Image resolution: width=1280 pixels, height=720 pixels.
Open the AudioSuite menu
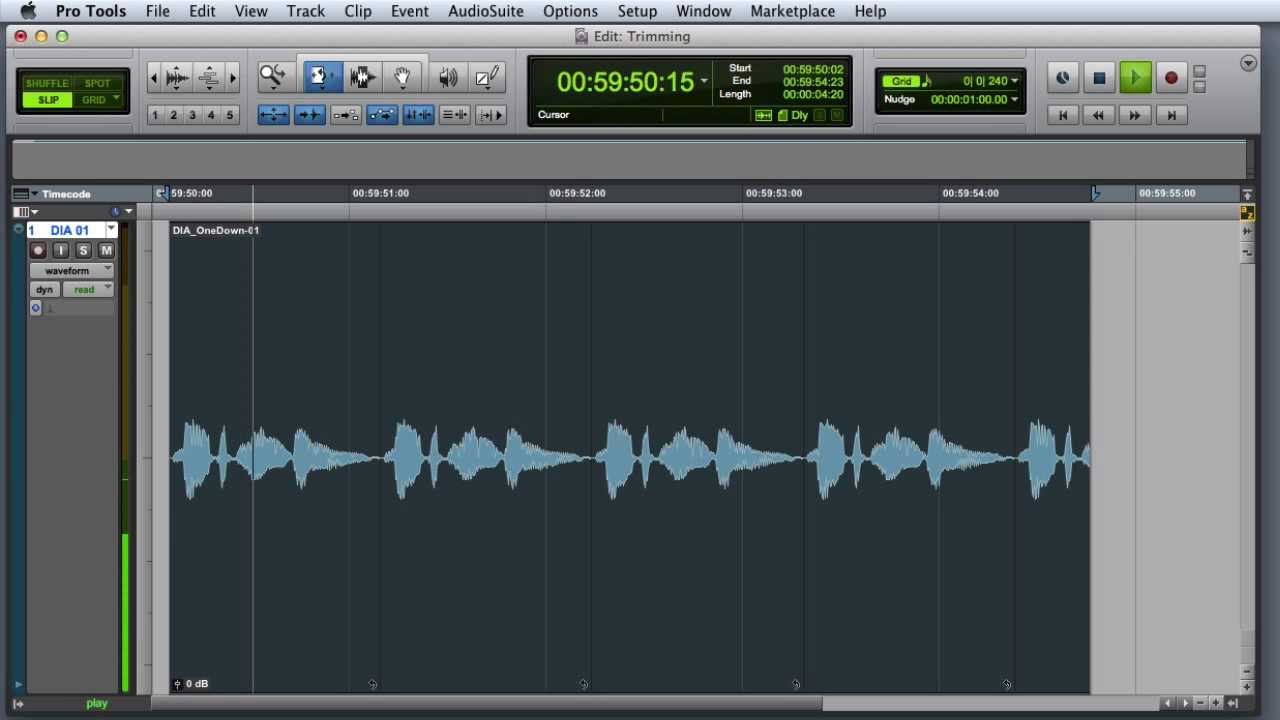pyautogui.click(x=485, y=11)
